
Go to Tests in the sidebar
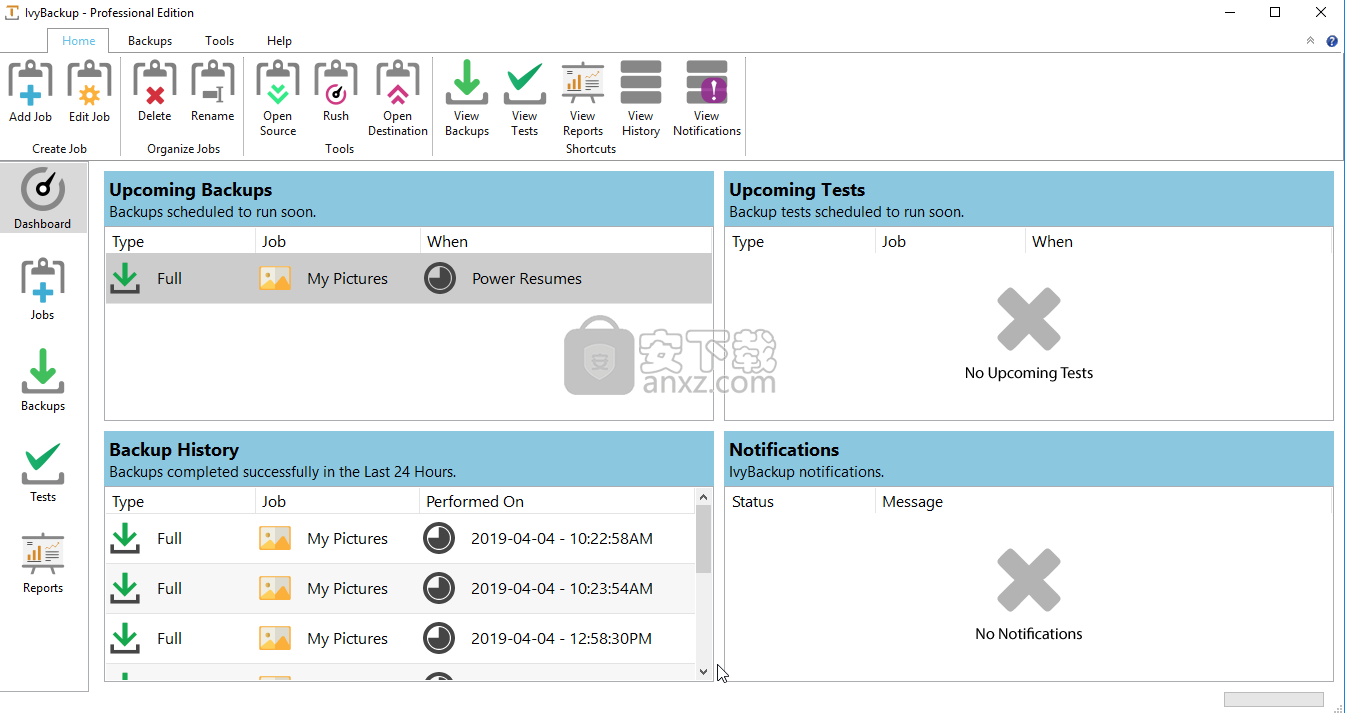43,472
